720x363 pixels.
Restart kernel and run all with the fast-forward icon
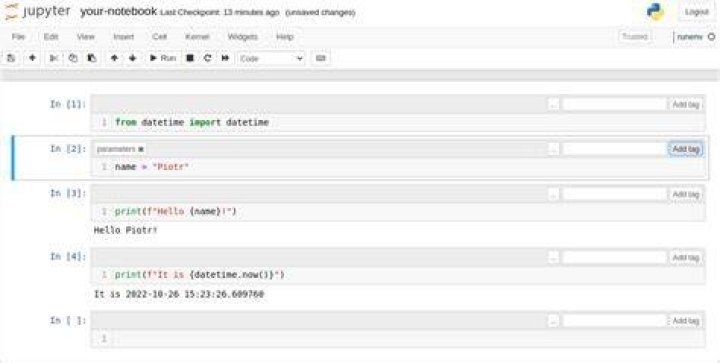(225, 58)
